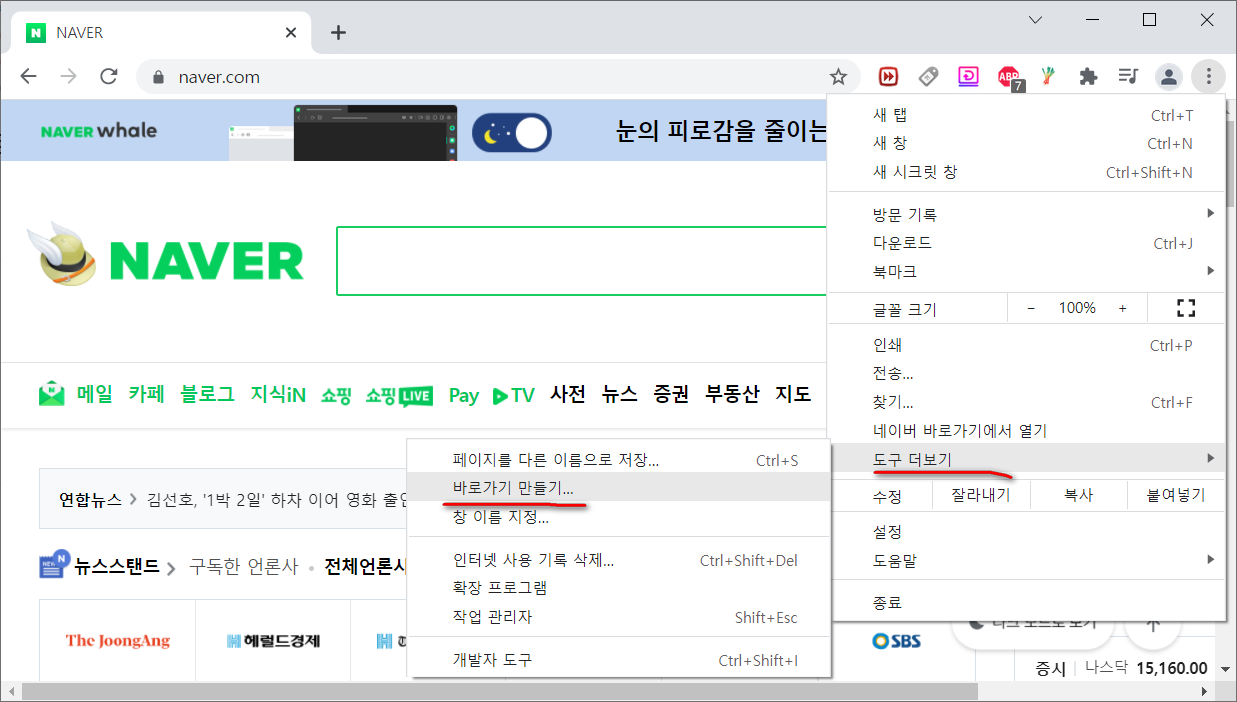The image size is (1237, 702).
Task: Click the tab search down-chevron in the title bar
Action: click(x=1036, y=19)
